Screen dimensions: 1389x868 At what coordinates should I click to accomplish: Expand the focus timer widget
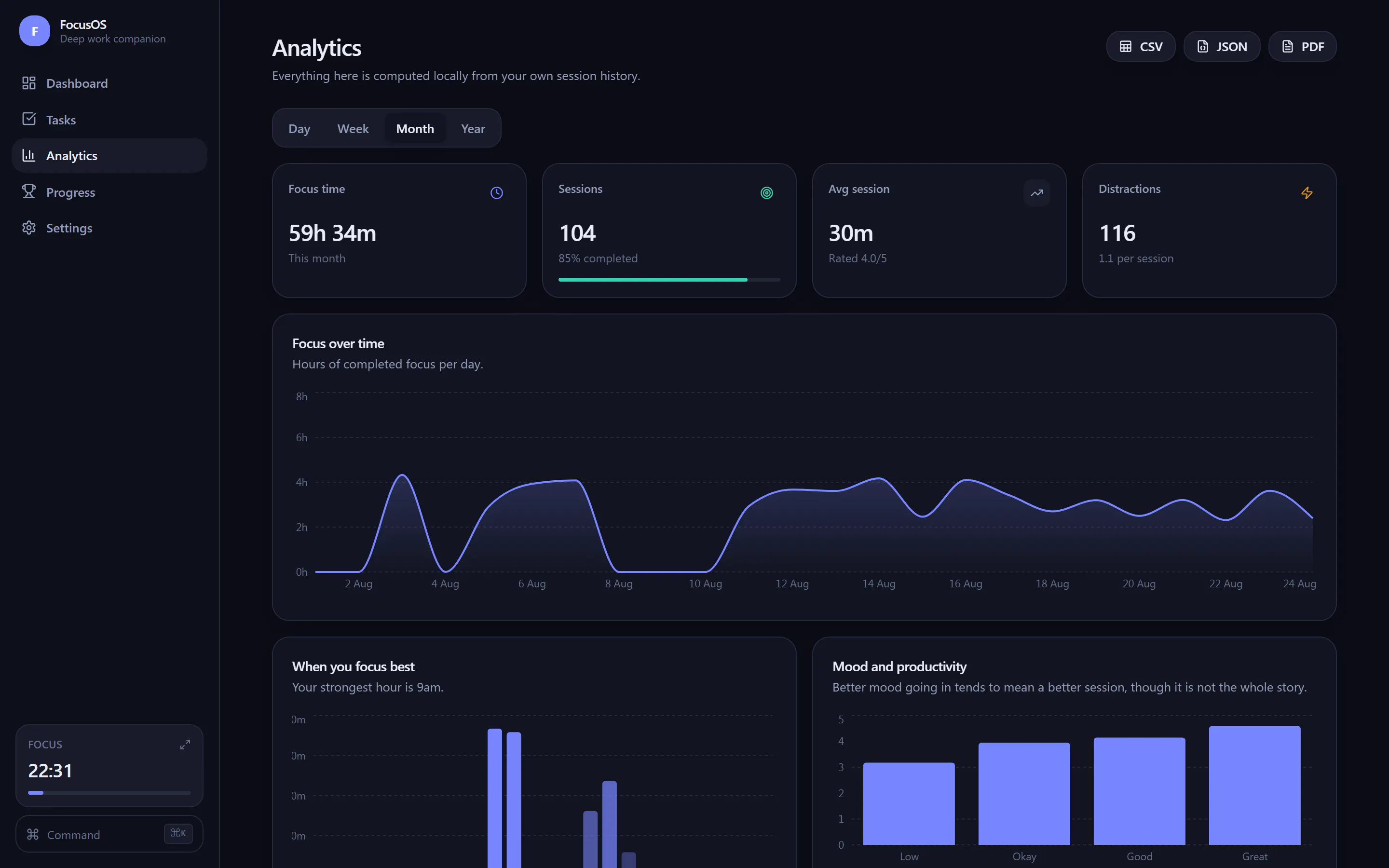pos(185,745)
